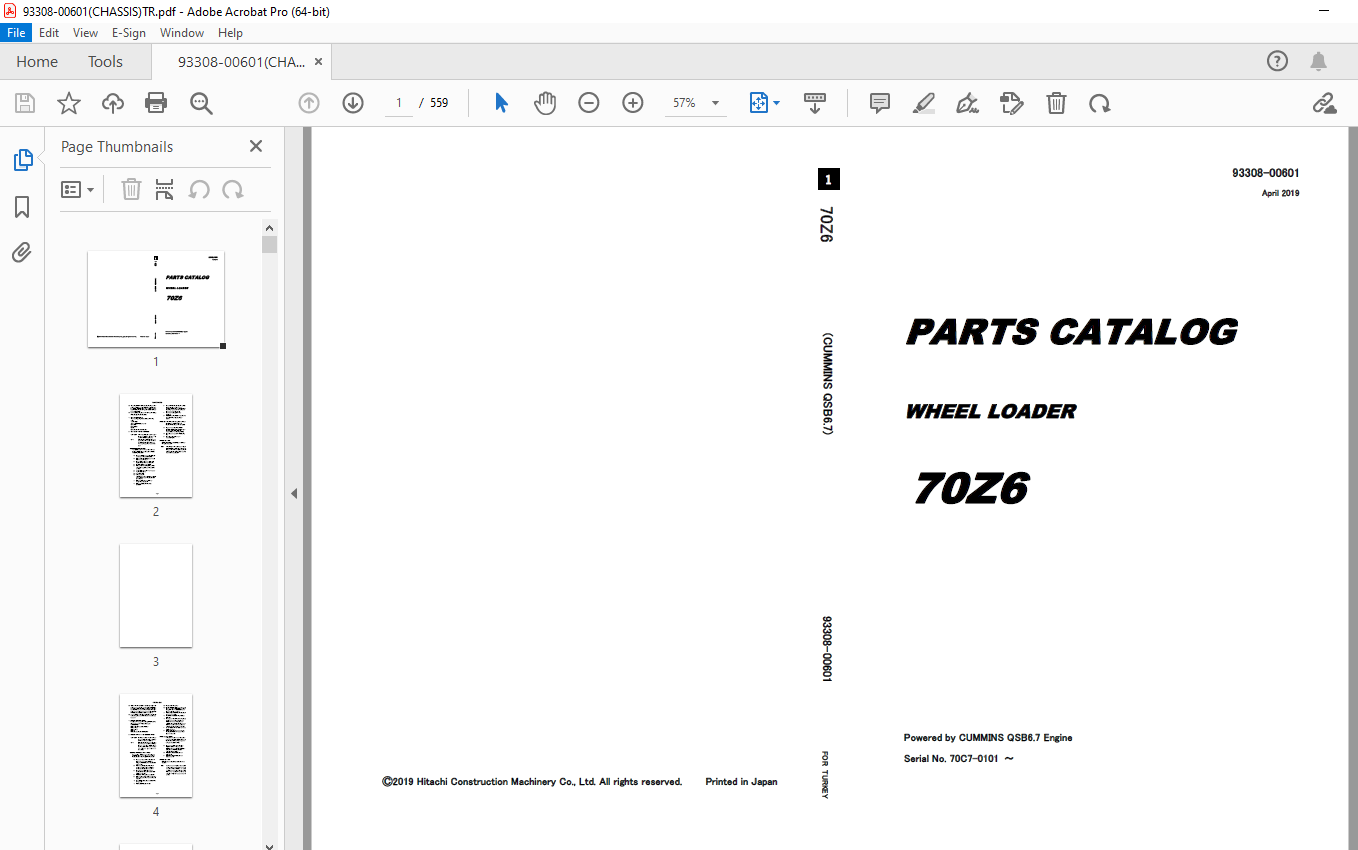
Task: Click the WHEEL LOADER text
Action: point(991,411)
